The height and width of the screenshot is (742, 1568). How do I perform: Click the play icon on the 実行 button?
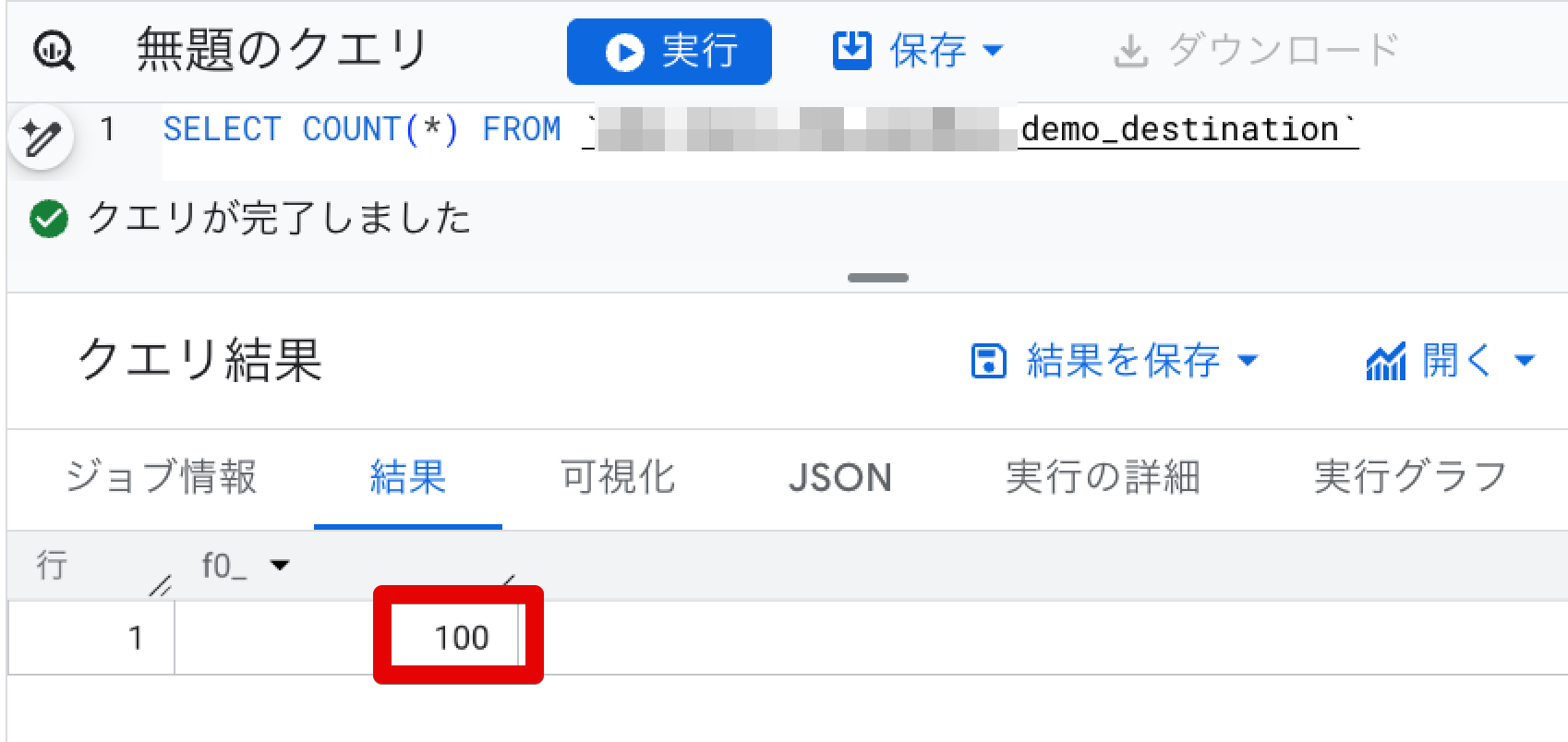624,52
